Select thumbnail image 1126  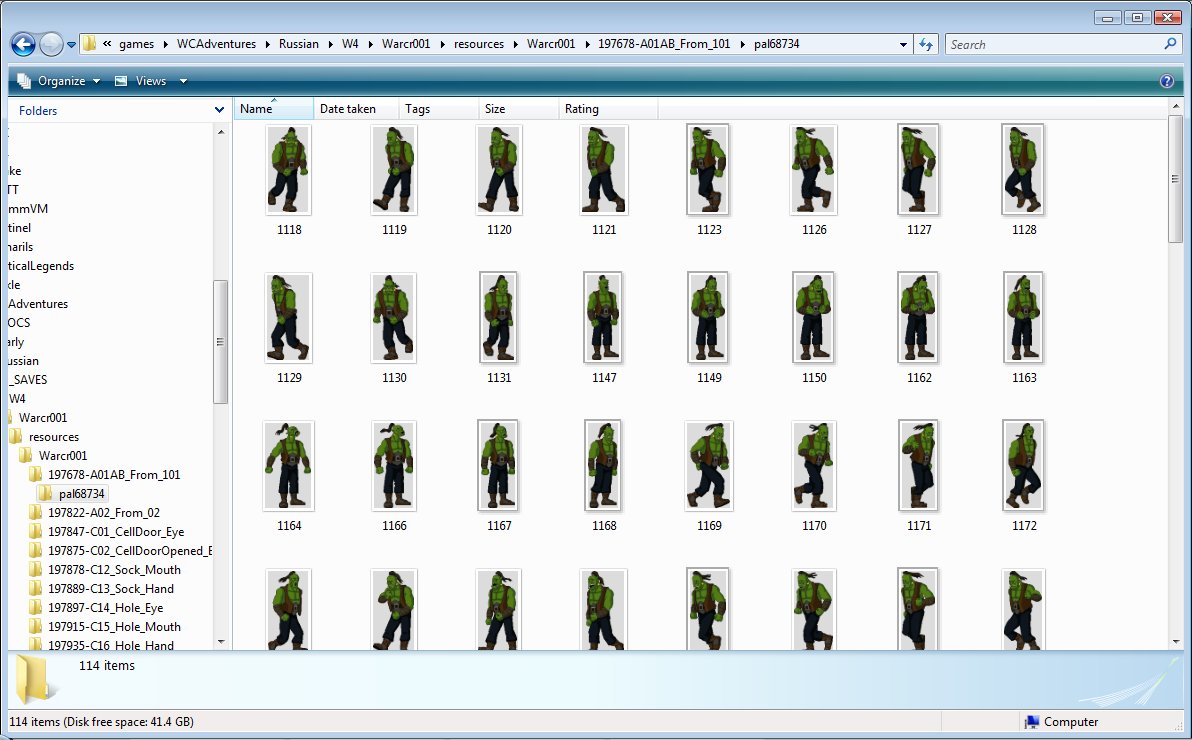click(813, 170)
